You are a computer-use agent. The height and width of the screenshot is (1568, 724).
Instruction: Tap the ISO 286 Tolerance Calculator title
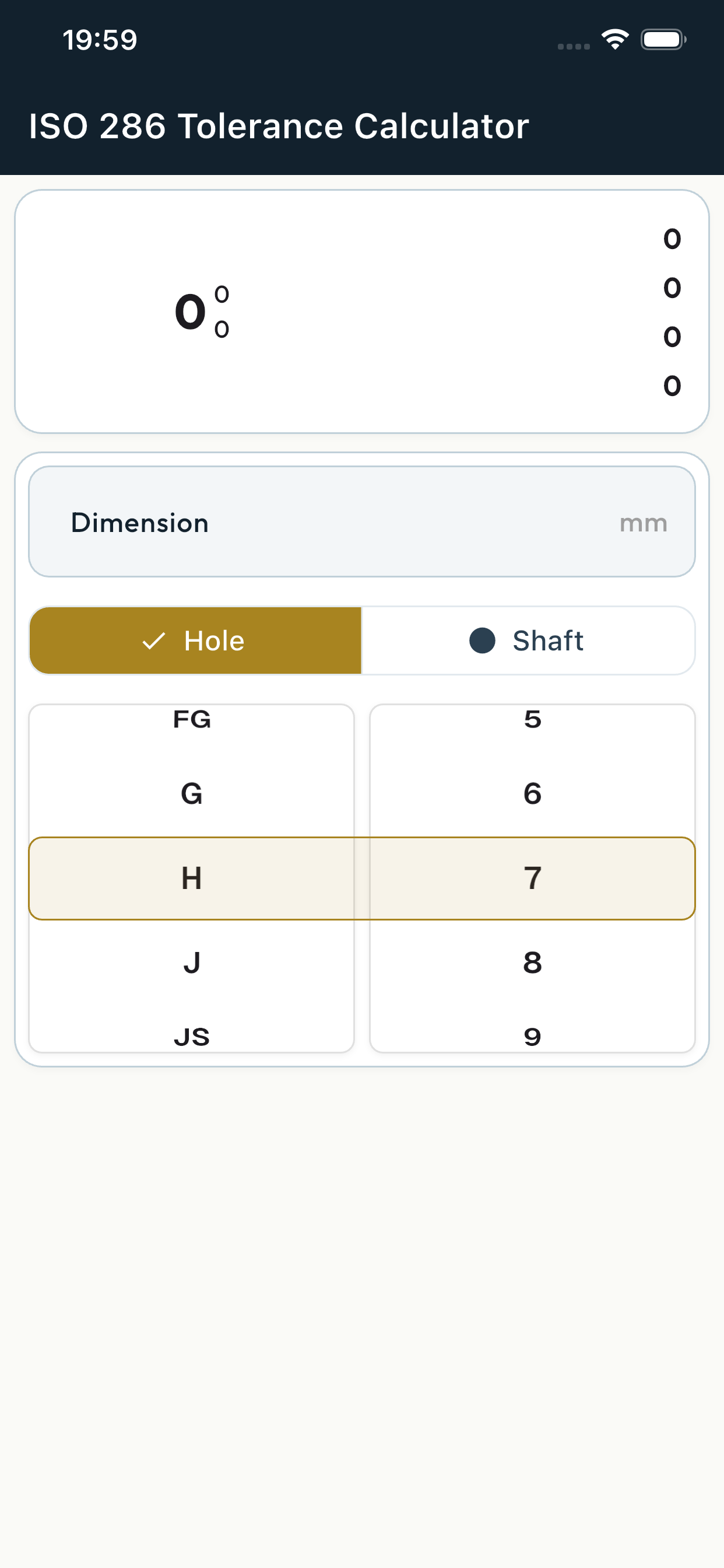coord(279,127)
